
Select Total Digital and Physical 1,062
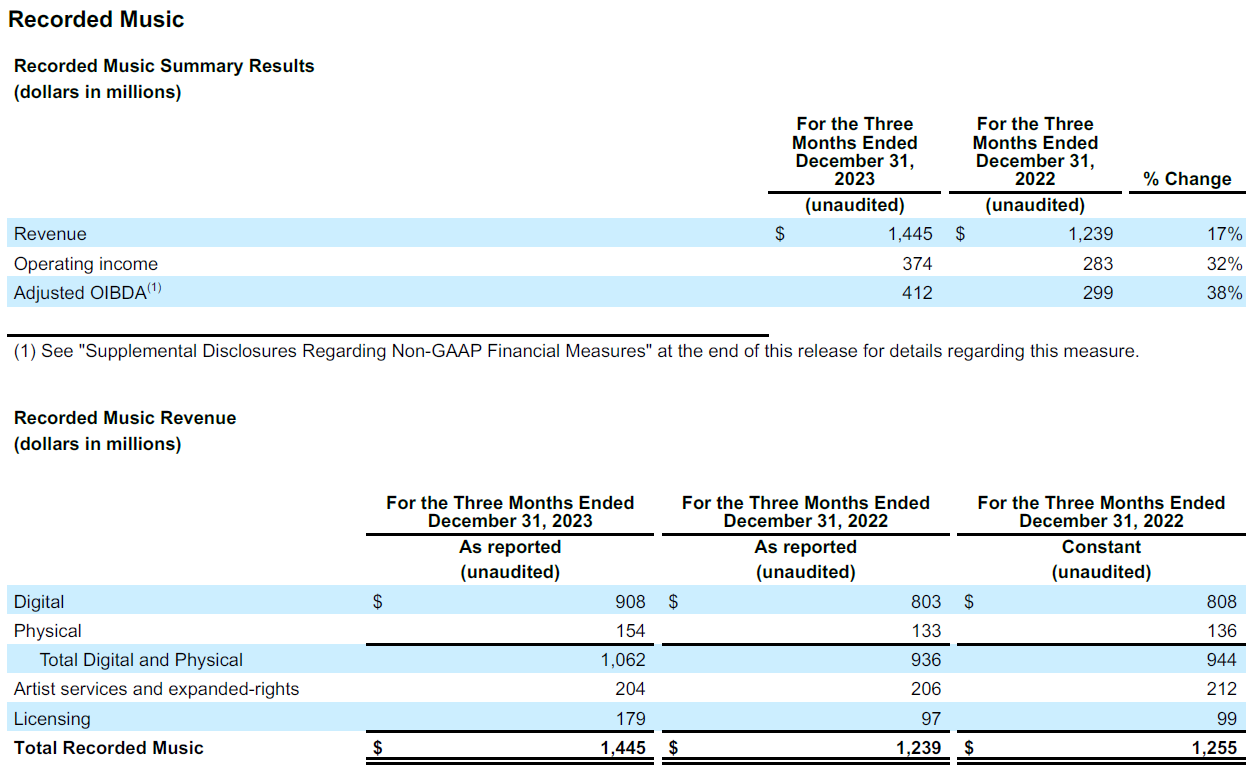[x=623, y=660]
